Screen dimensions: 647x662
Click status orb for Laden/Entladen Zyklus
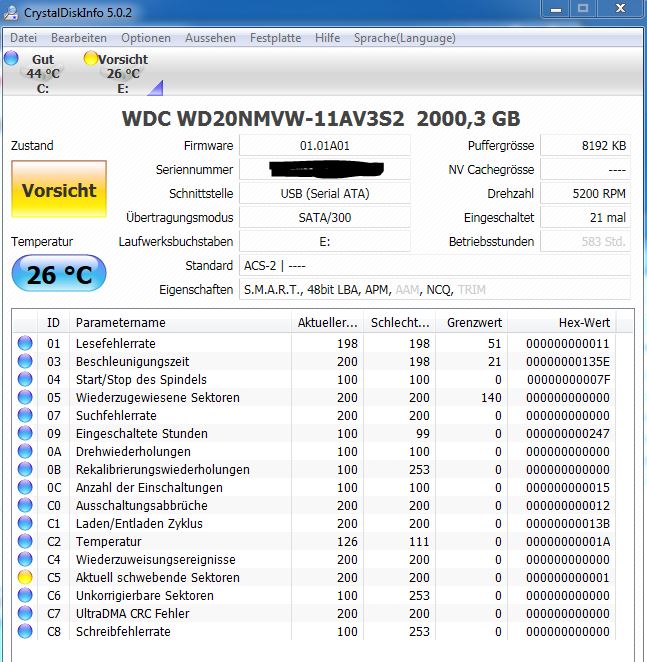25,523
